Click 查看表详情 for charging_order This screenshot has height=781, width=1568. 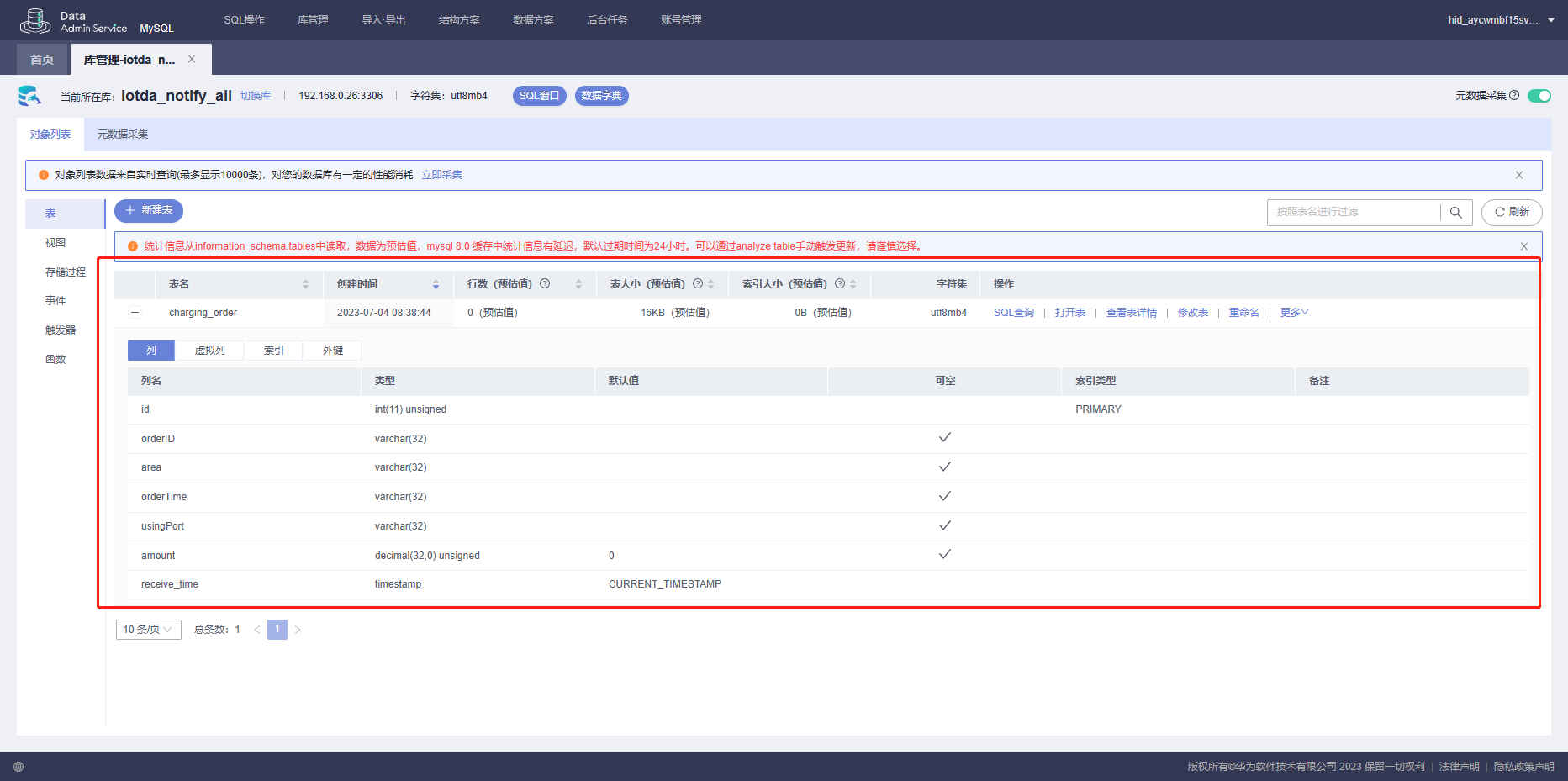pyautogui.click(x=1132, y=313)
